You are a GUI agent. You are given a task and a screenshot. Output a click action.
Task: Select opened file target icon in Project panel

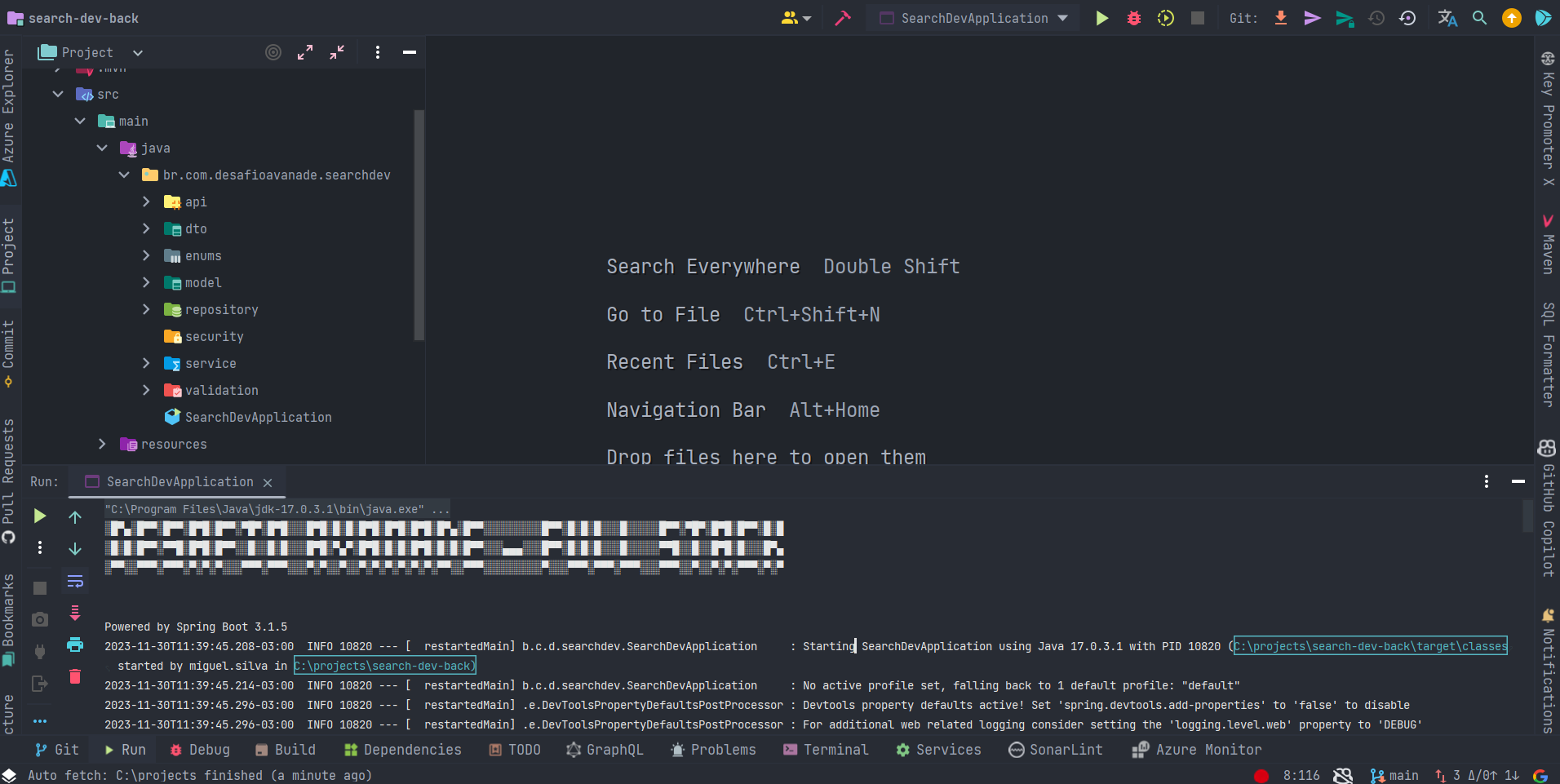(273, 52)
